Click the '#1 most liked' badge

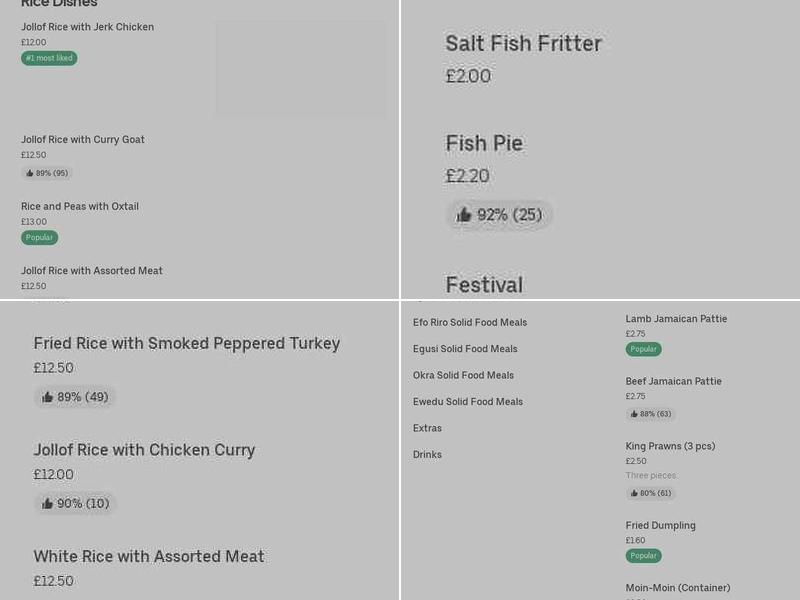click(x=49, y=58)
